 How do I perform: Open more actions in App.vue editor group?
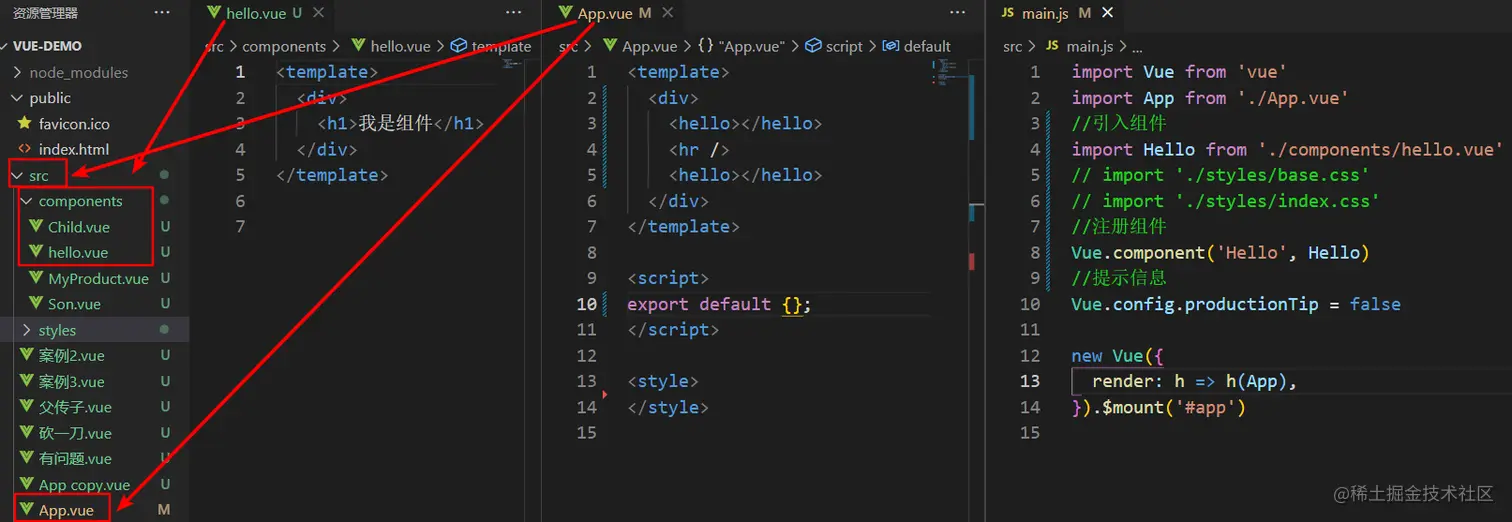pos(958,13)
